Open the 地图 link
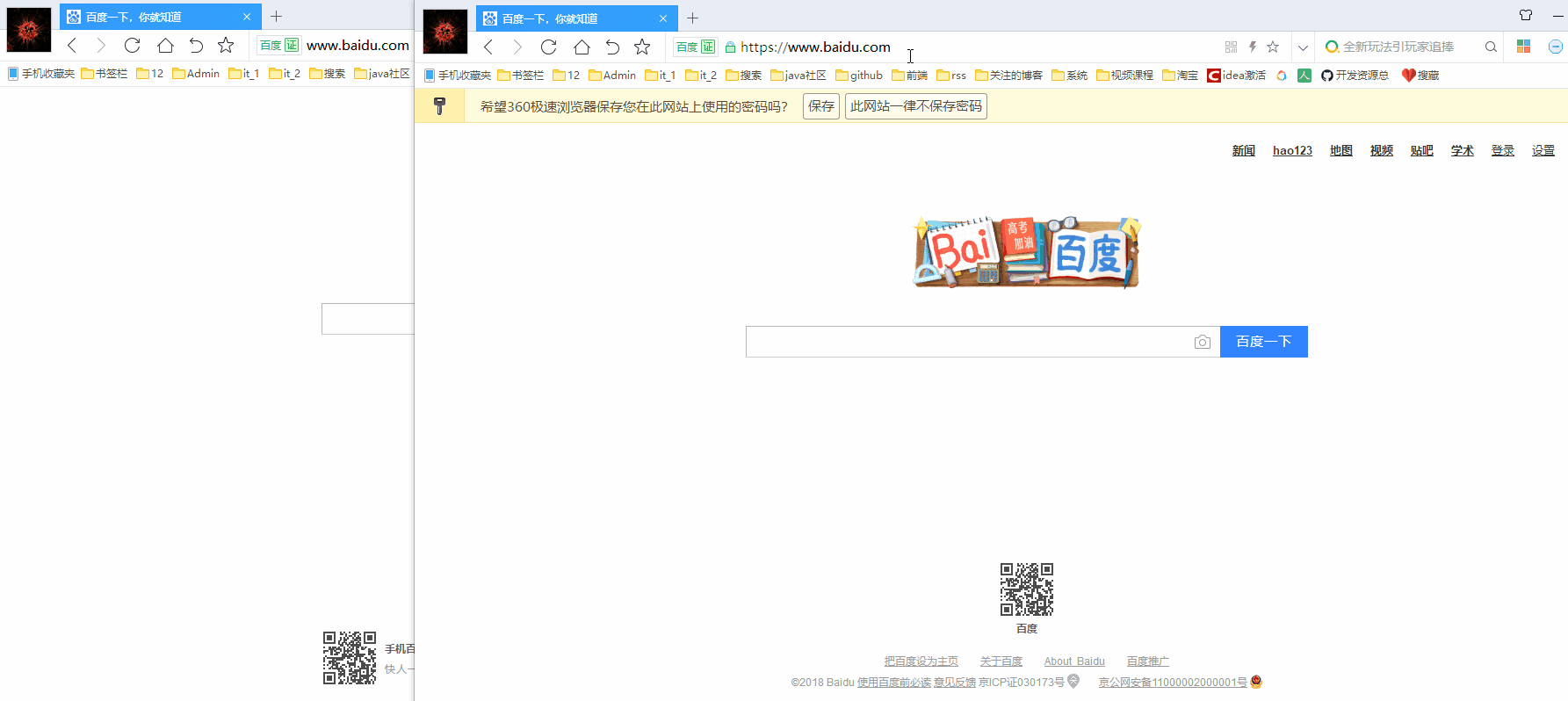 coord(1341,151)
